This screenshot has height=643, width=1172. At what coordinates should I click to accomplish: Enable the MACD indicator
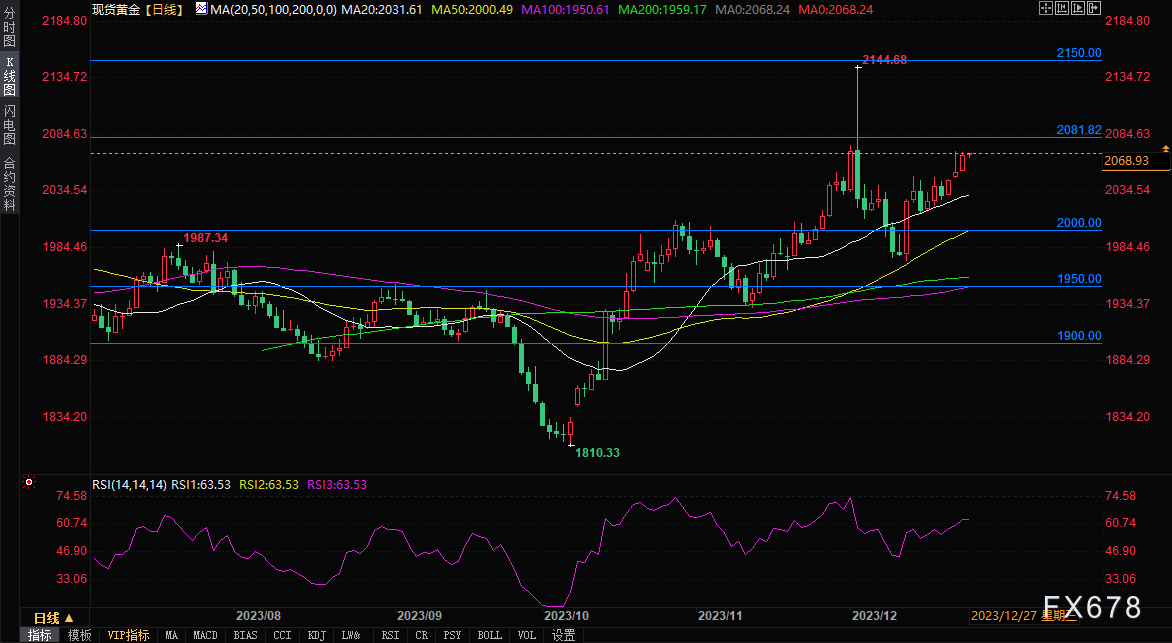[x=205, y=635]
